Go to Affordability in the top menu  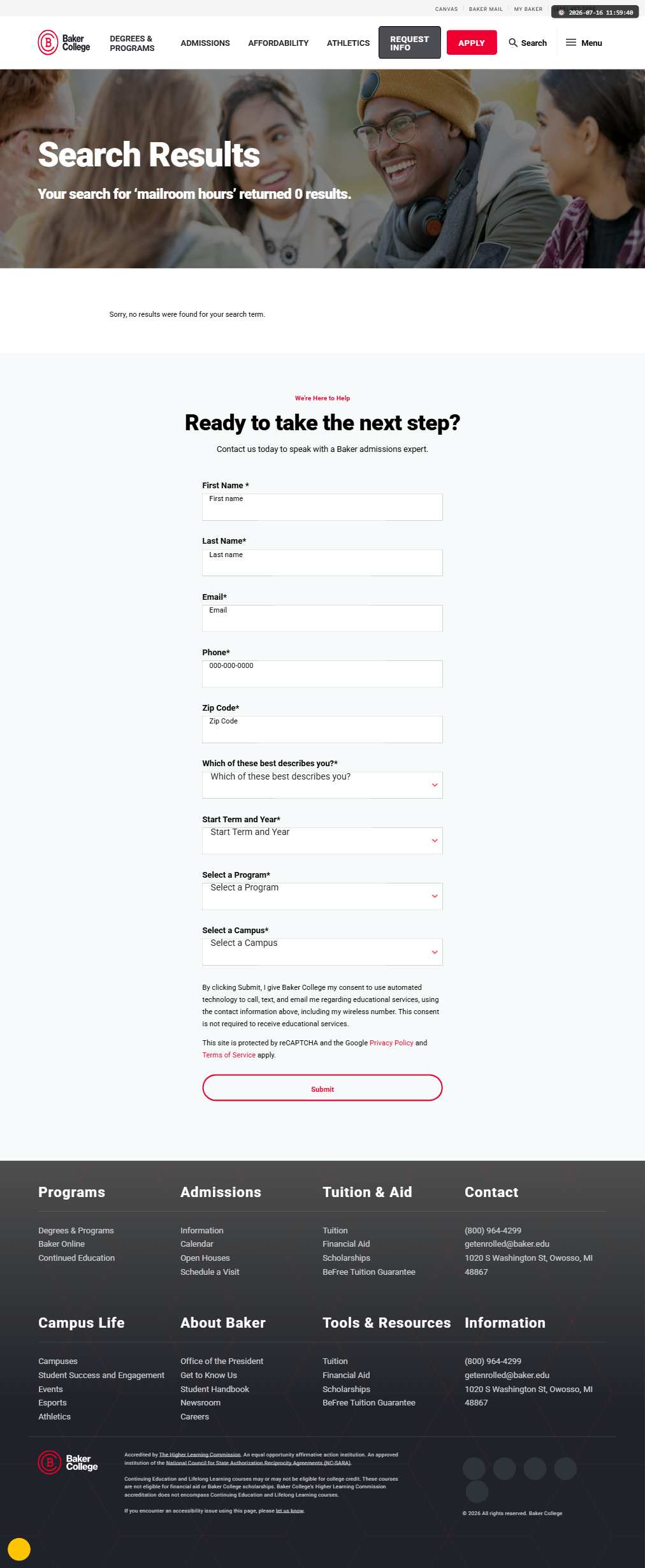click(x=279, y=43)
